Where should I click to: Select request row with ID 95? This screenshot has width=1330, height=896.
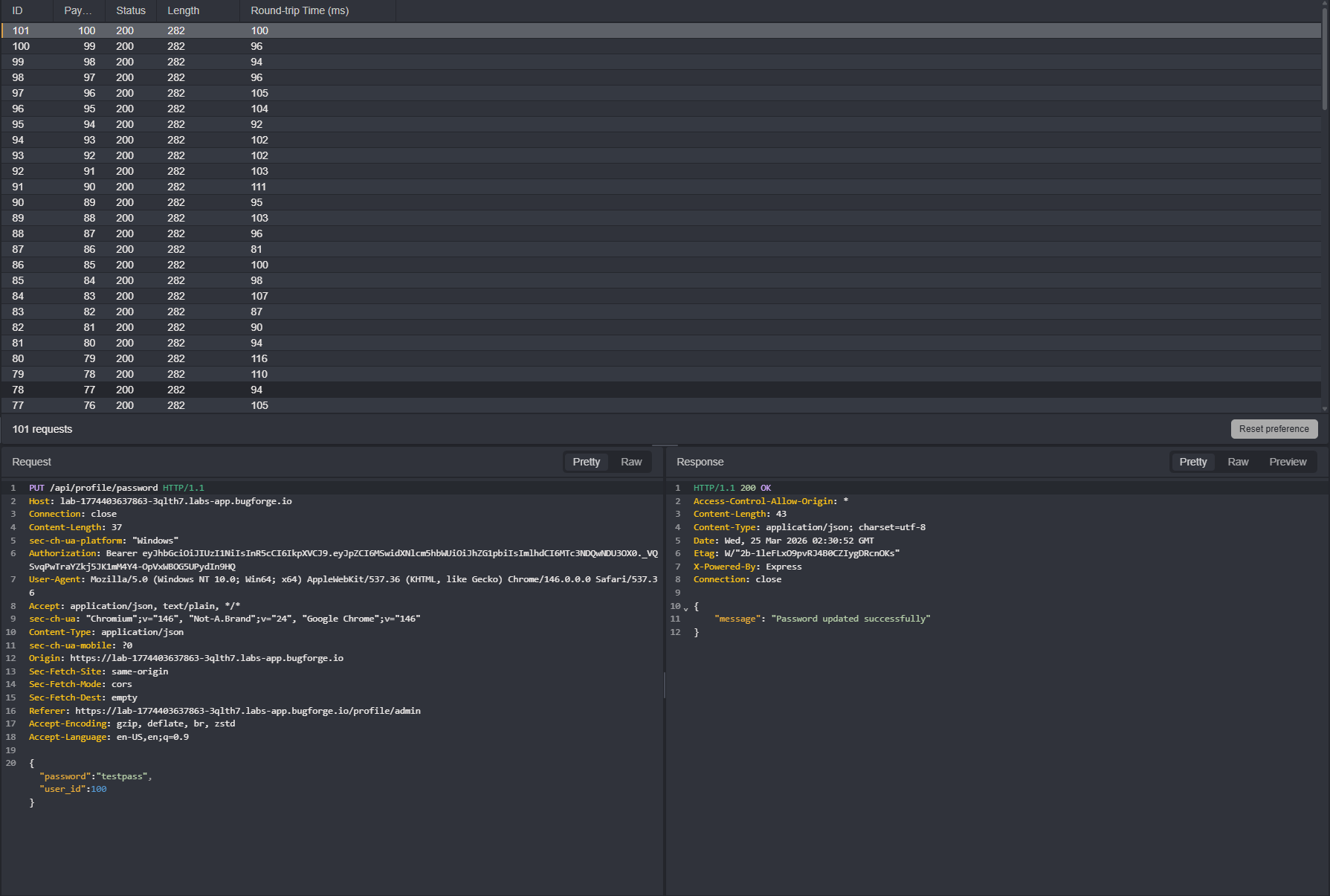661,124
